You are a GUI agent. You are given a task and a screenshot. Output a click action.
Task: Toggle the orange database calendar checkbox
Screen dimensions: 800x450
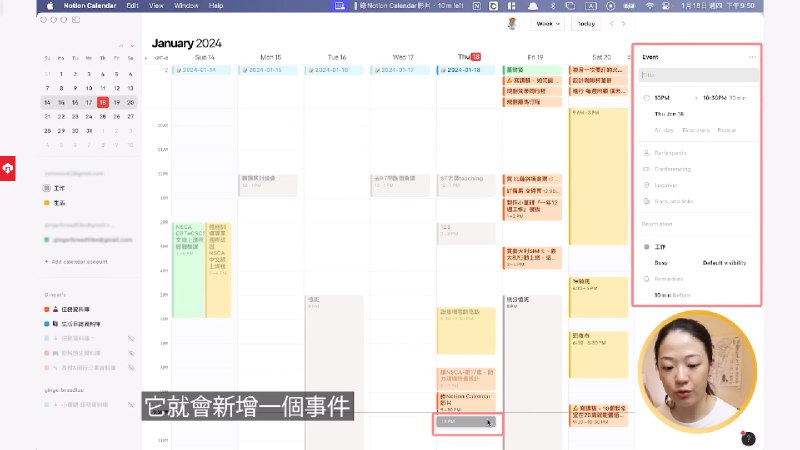coord(46,309)
